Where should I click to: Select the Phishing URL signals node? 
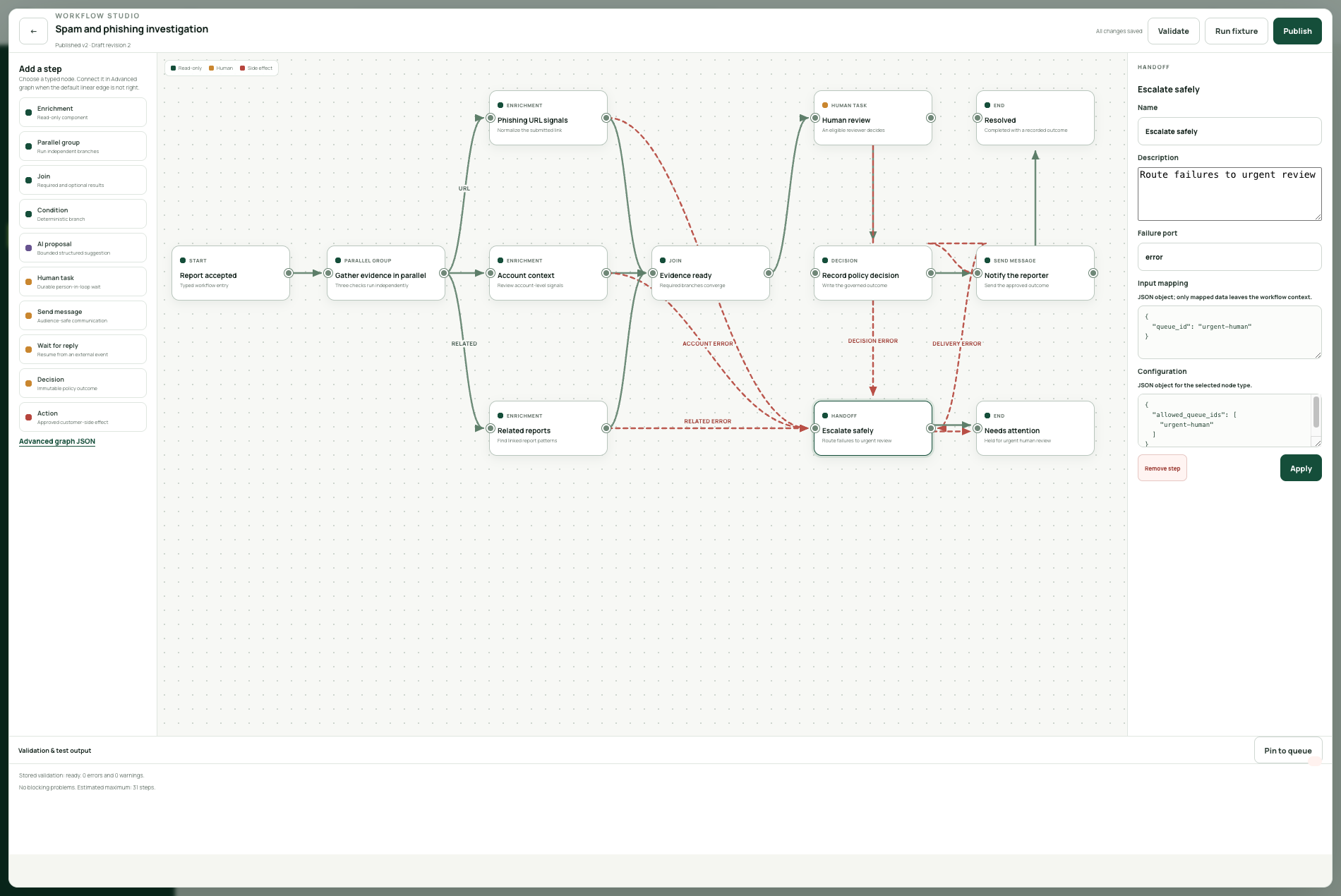click(548, 118)
